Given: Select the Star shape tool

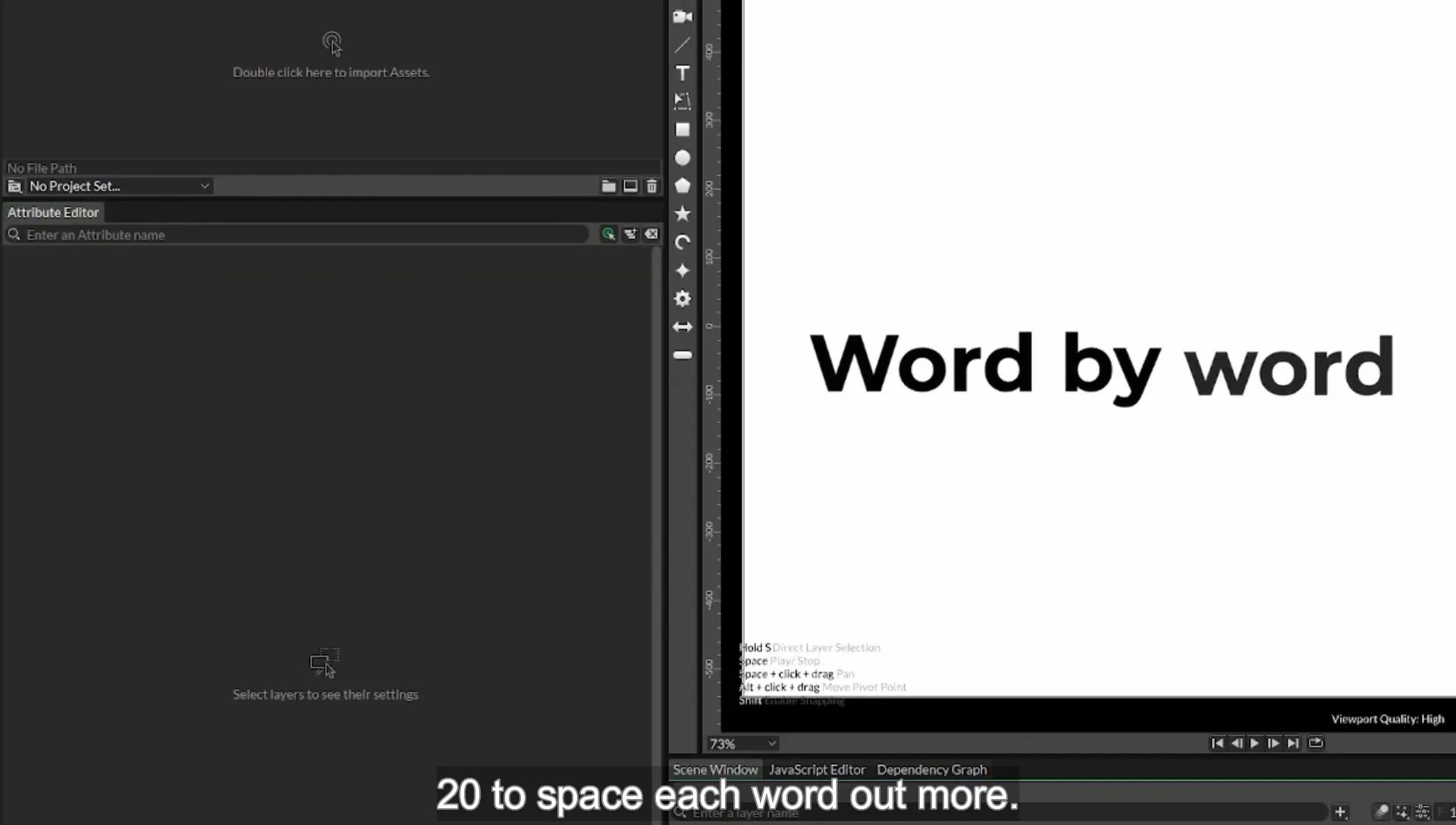Looking at the screenshot, I should point(682,214).
